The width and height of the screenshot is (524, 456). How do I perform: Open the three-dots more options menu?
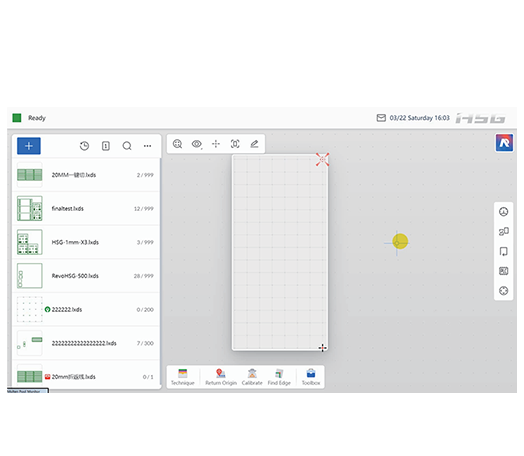coord(147,146)
